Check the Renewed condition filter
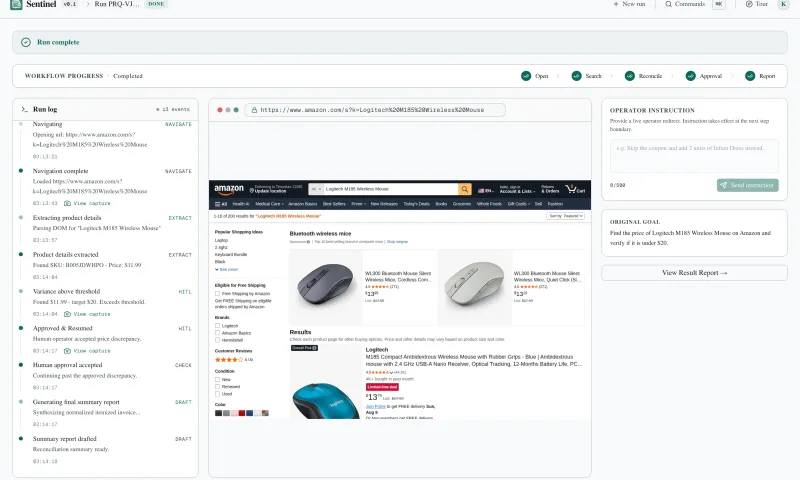The image size is (800, 480). pos(217,387)
